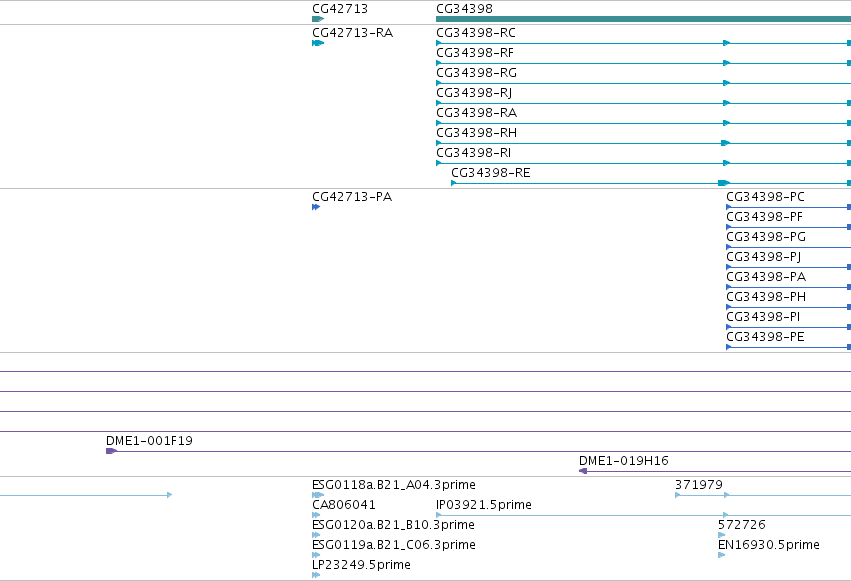Click the CG34398-RH exon block
Screen dimensions: 851x581
725,143
